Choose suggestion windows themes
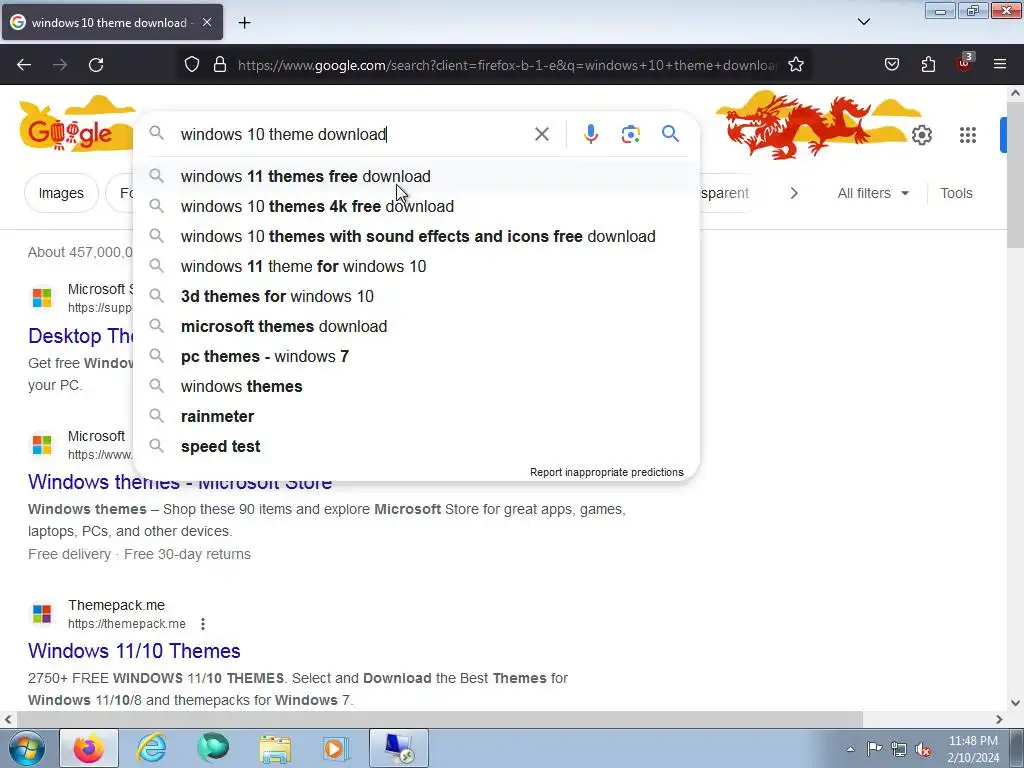Screen dimensions: 1024x768 click(x=417, y=387)
